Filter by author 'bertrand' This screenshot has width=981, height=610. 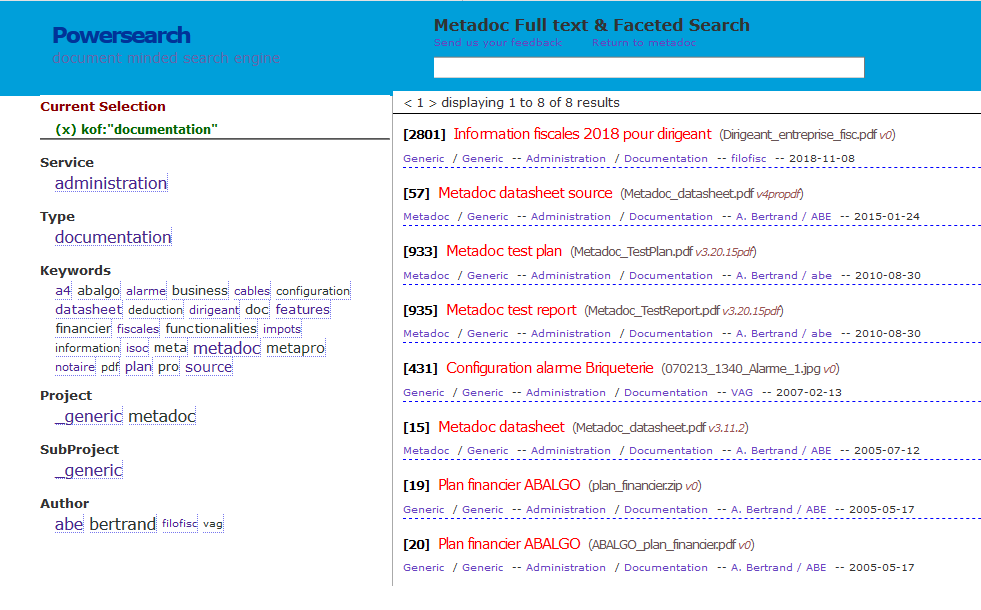[x=122, y=524]
